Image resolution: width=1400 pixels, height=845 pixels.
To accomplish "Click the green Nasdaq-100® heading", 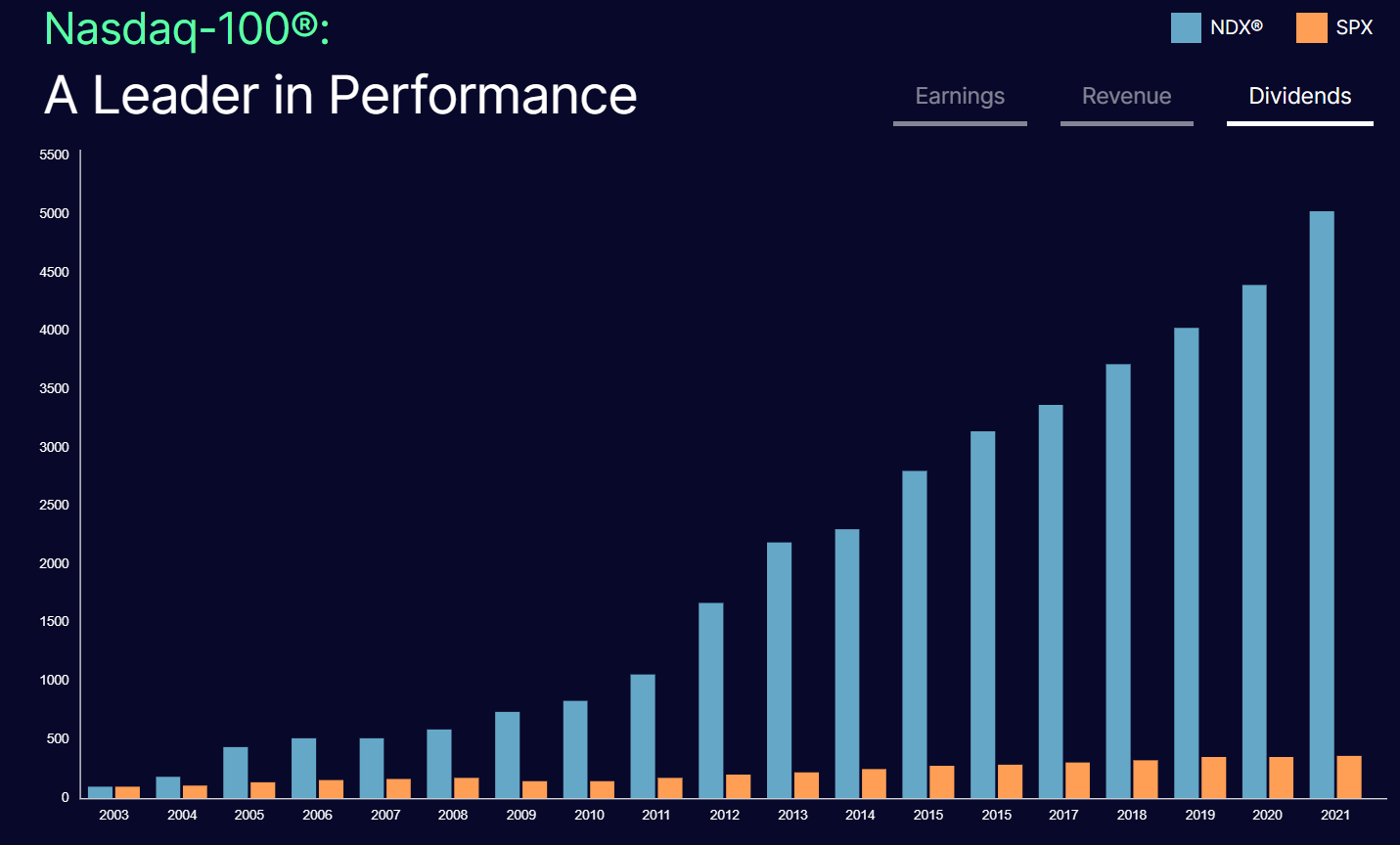I will tap(188, 27).
